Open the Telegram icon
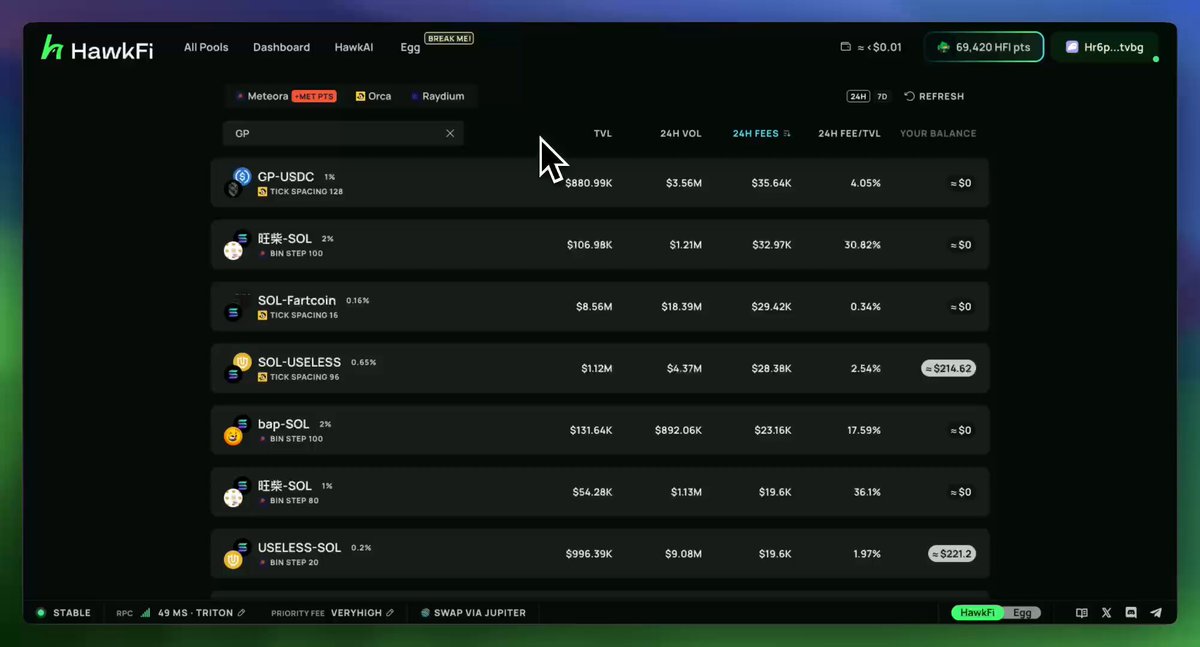 coord(1157,613)
